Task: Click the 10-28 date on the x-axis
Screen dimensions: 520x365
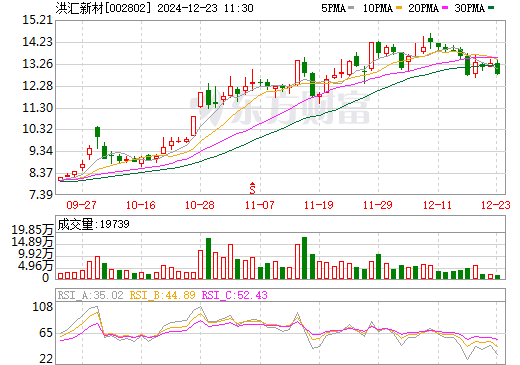Action: [x=200, y=205]
